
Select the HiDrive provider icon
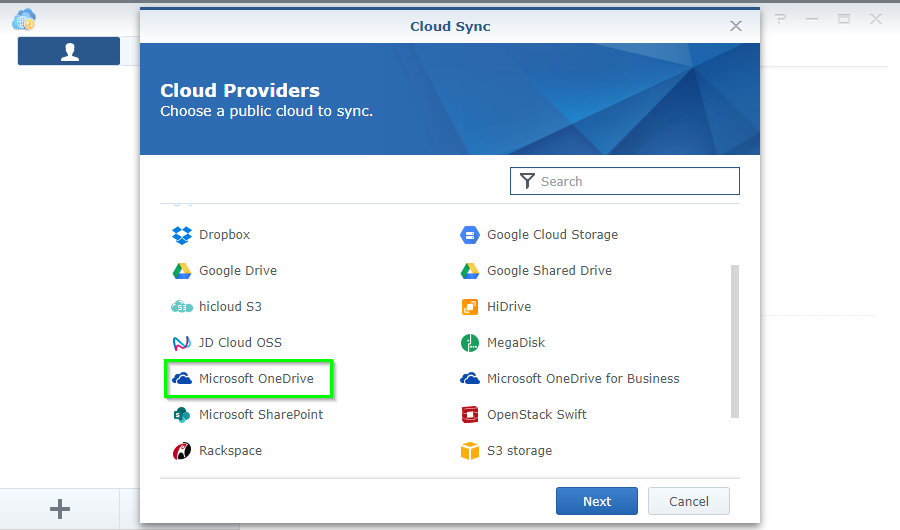(x=470, y=307)
